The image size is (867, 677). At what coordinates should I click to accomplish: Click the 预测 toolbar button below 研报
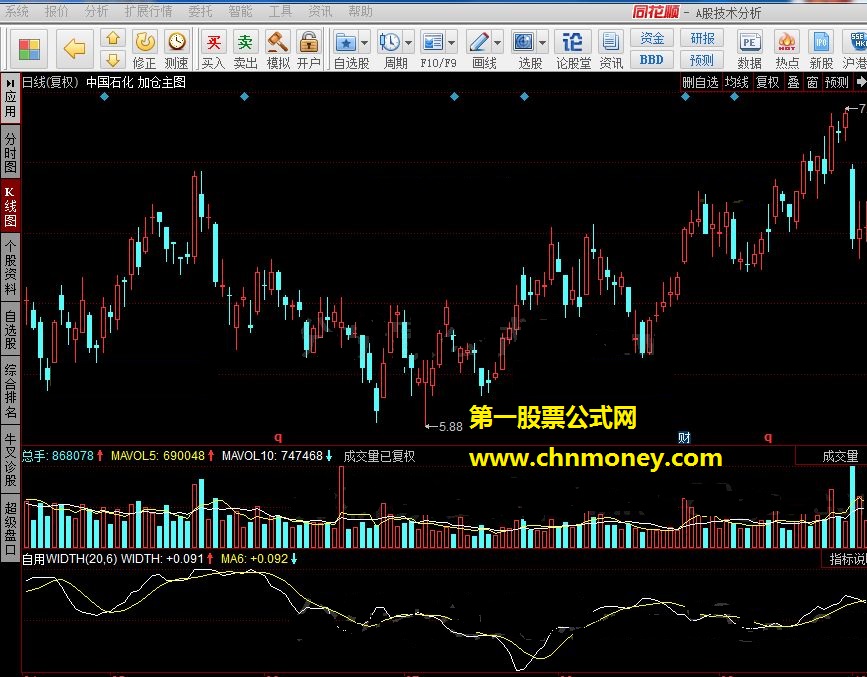click(x=702, y=59)
